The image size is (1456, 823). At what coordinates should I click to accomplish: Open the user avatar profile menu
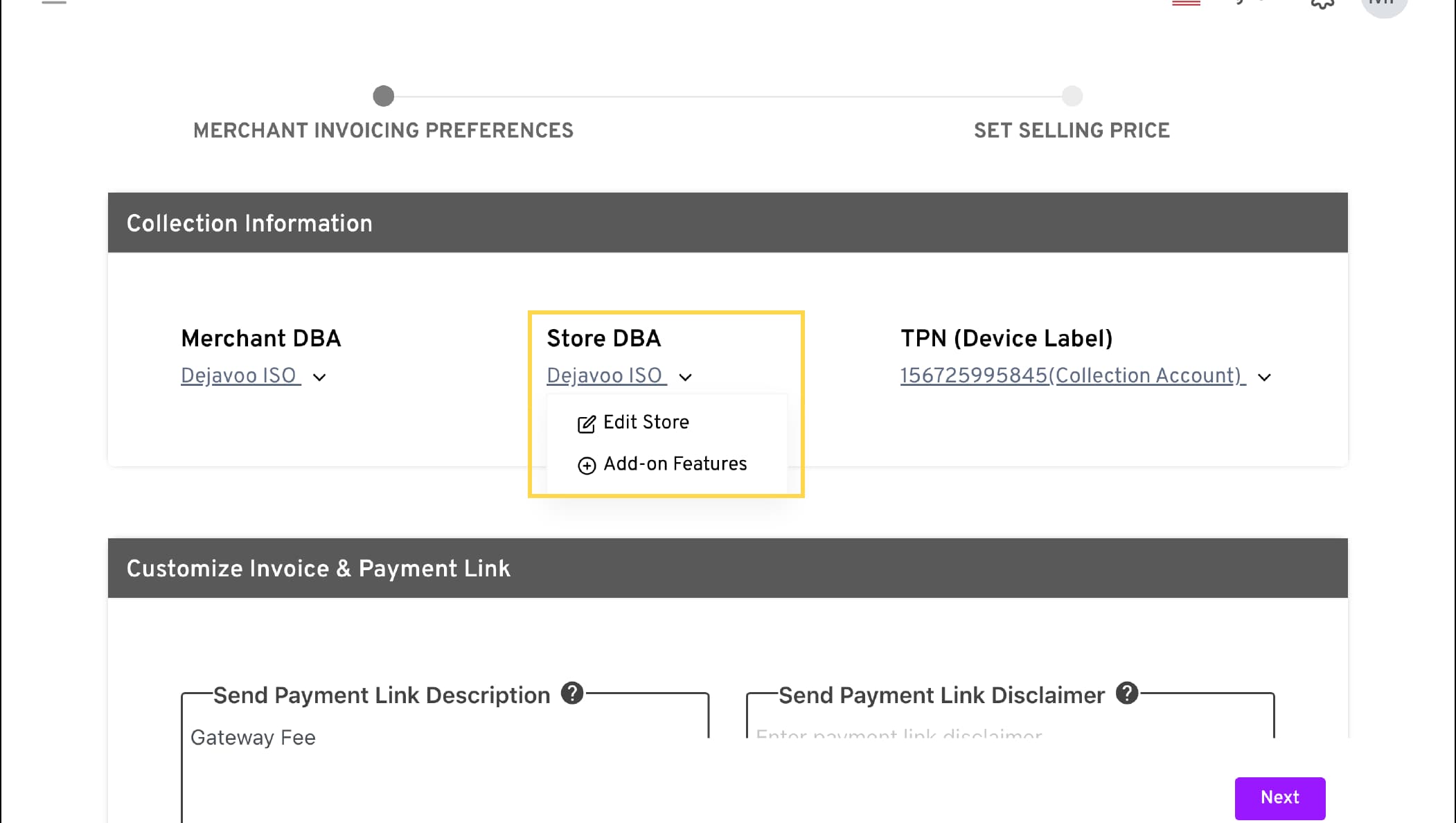point(1383,4)
